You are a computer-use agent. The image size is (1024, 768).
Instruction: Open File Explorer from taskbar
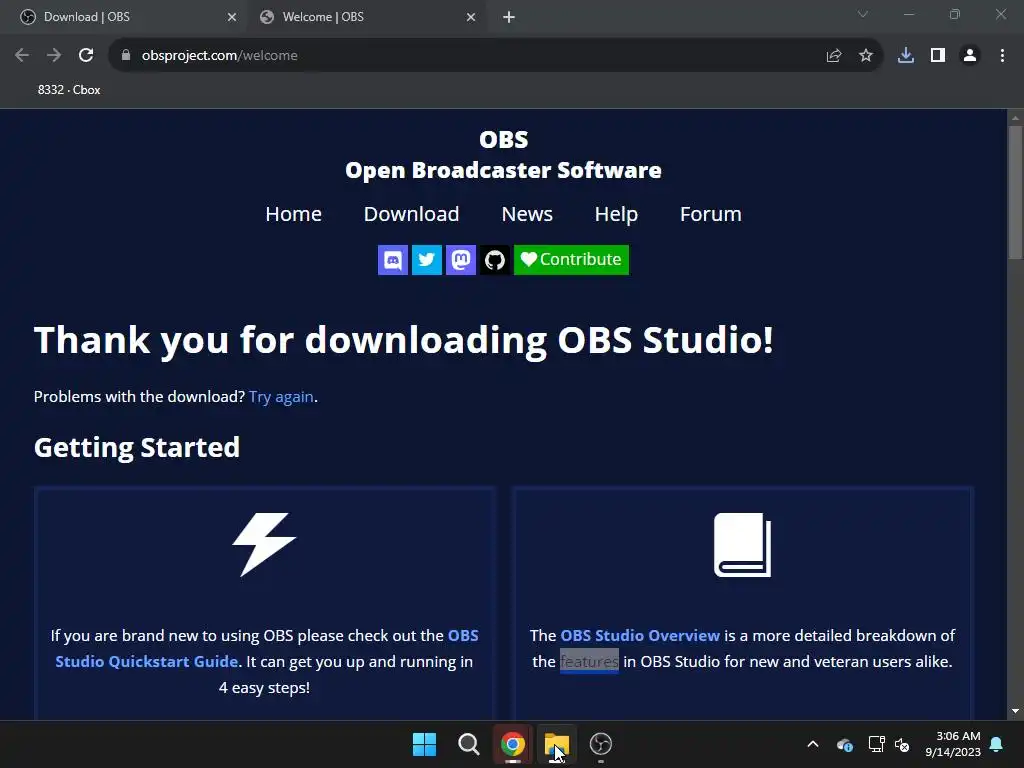pyautogui.click(x=556, y=744)
